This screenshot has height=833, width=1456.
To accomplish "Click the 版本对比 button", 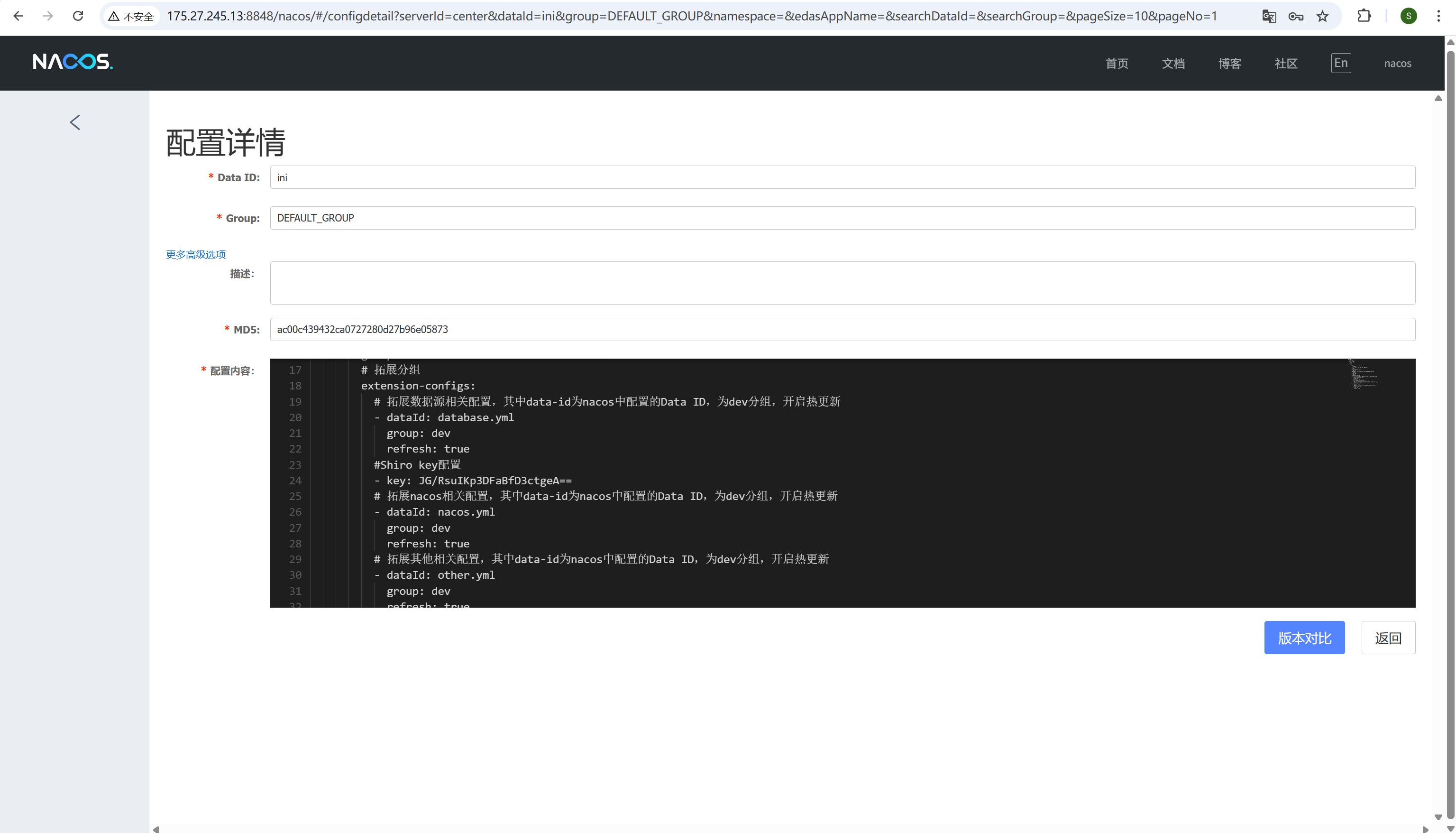I will tap(1304, 638).
